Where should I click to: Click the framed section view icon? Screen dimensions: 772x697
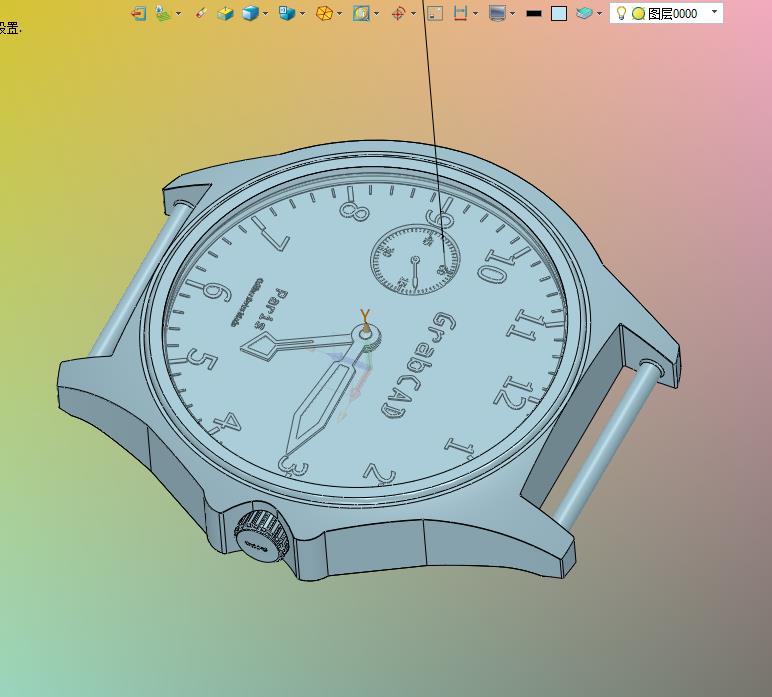point(361,13)
